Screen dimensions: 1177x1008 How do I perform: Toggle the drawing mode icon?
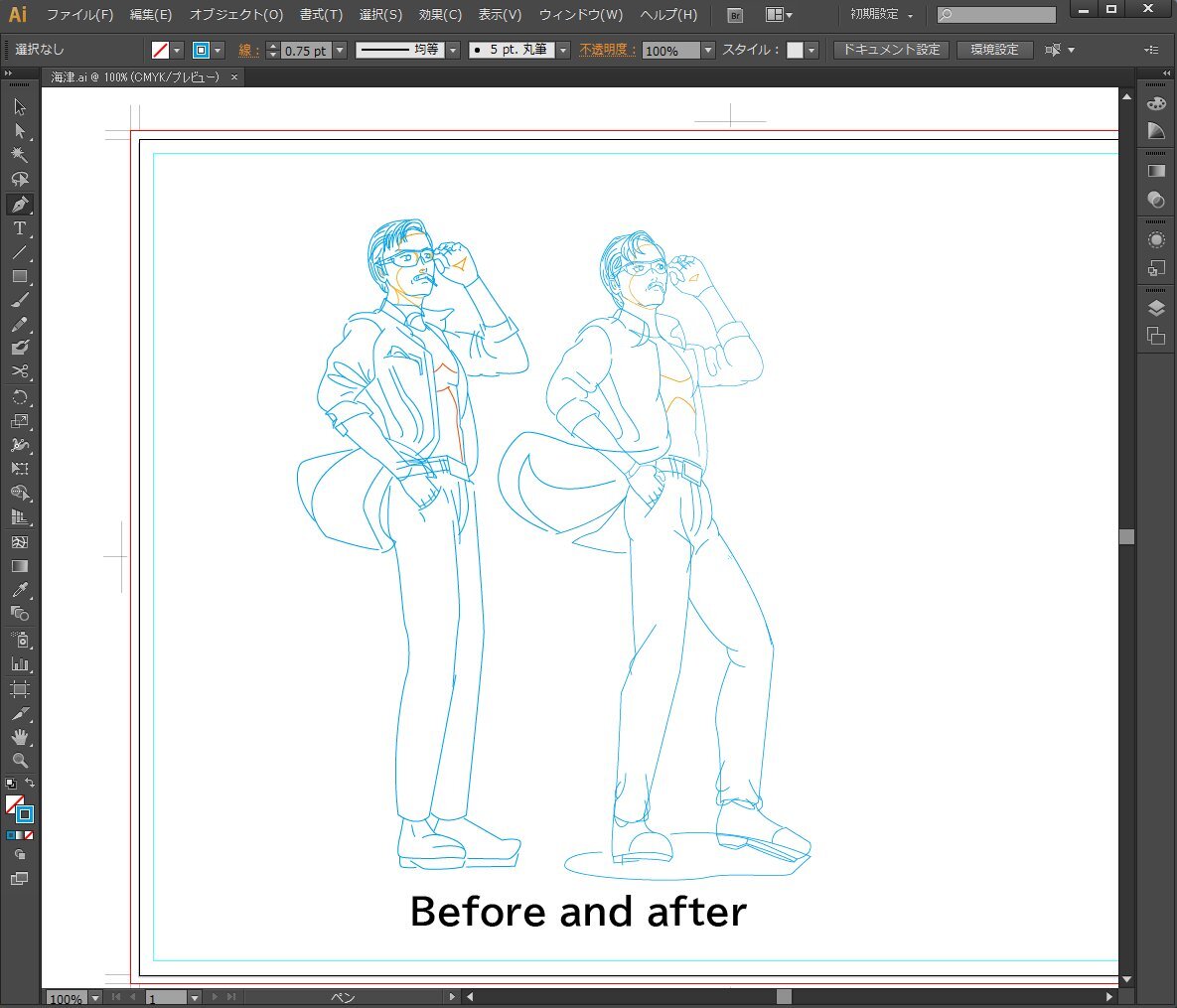(x=20, y=855)
